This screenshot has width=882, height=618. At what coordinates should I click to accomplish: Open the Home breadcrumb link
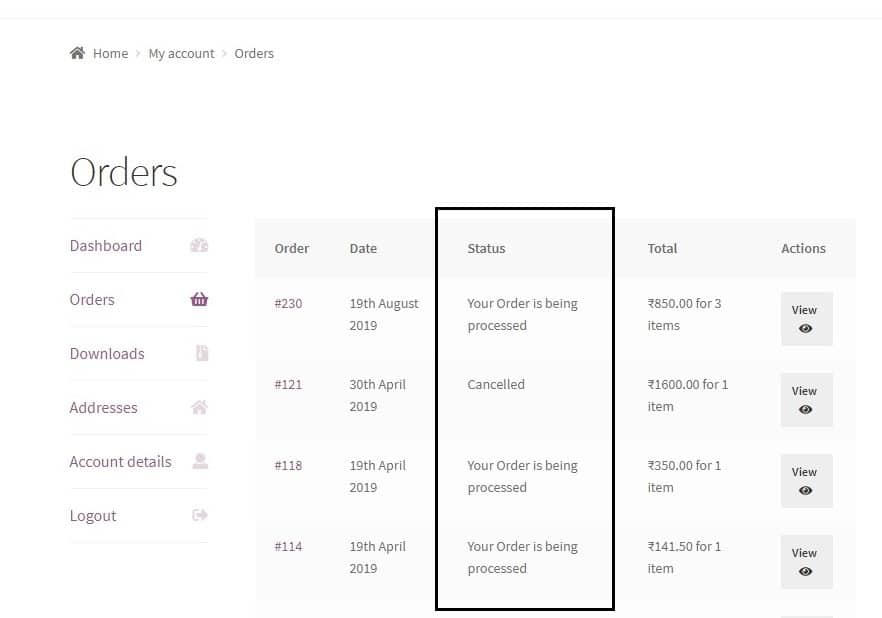pos(110,53)
